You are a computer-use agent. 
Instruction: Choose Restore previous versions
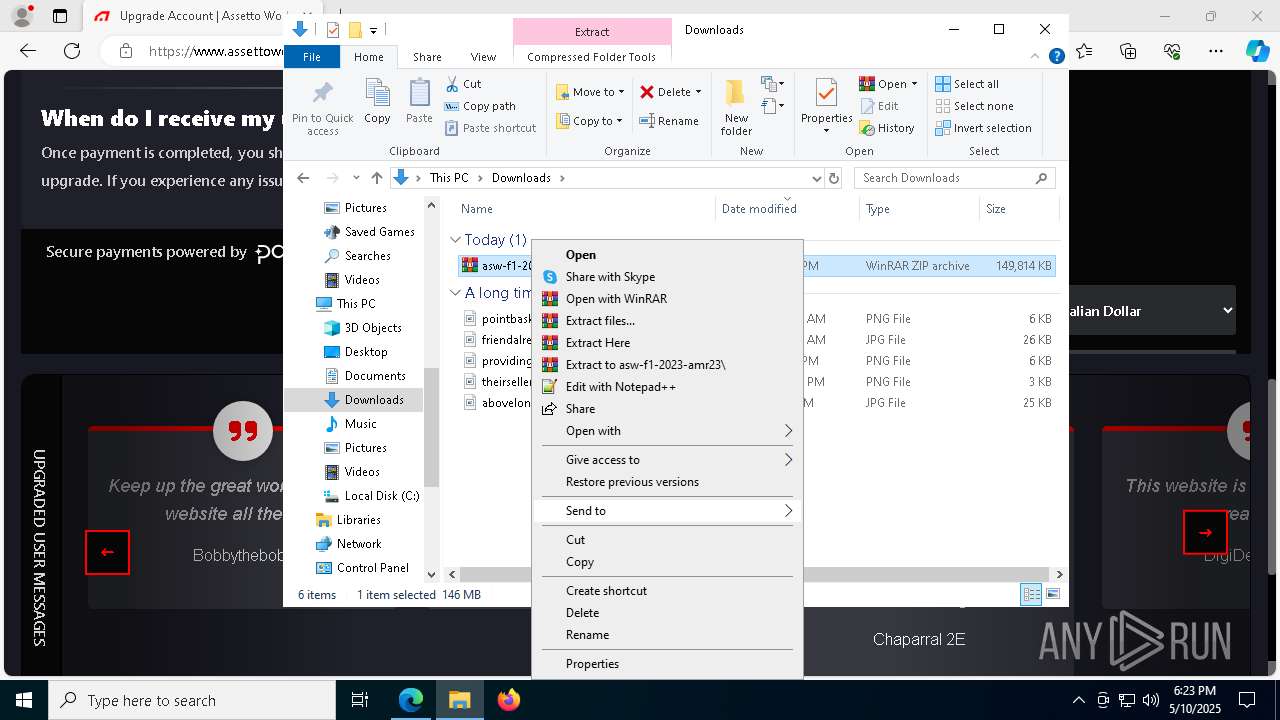667,482
